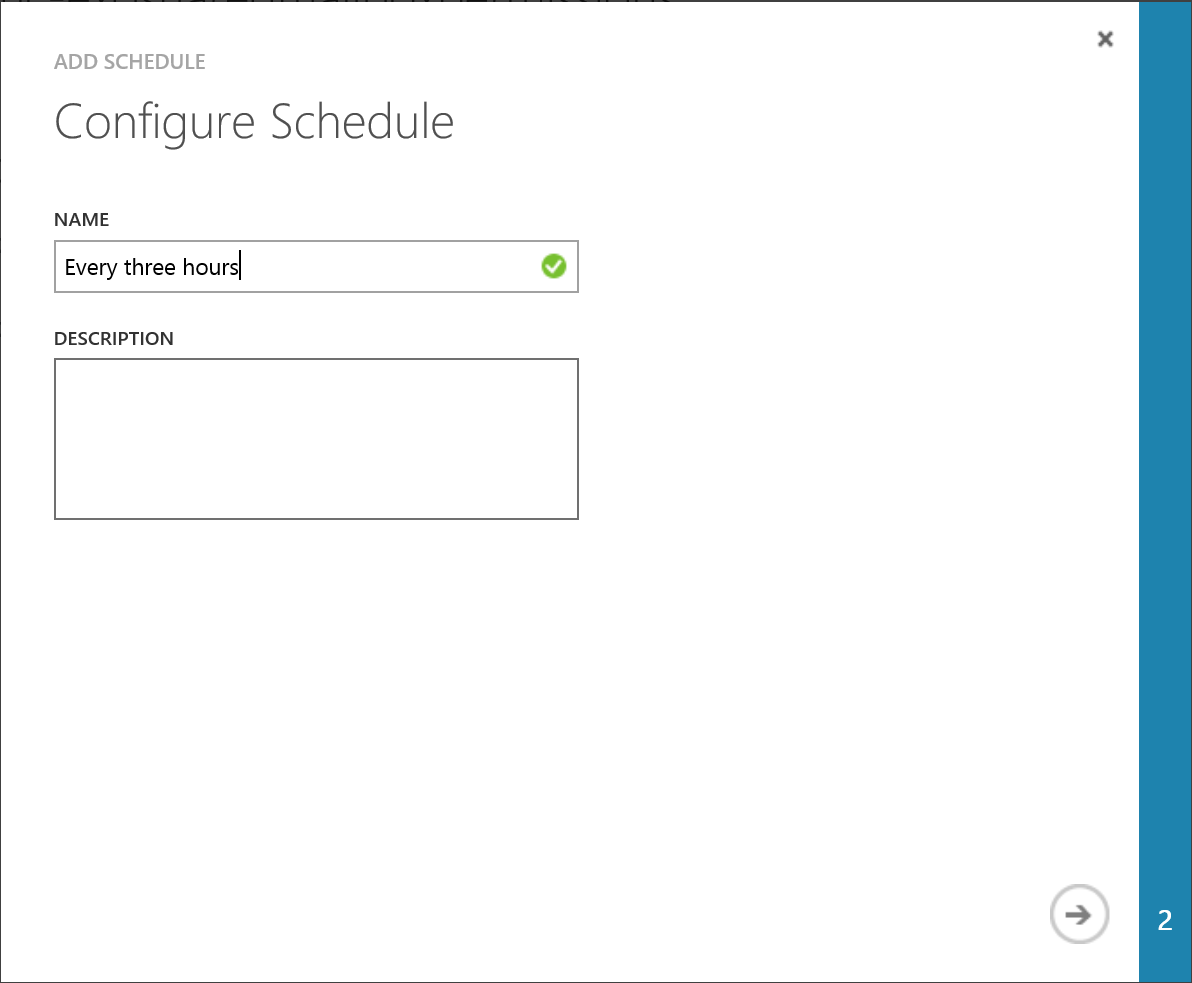This screenshot has width=1192, height=983.
Task: Click the NAME field label
Action: coord(81,219)
